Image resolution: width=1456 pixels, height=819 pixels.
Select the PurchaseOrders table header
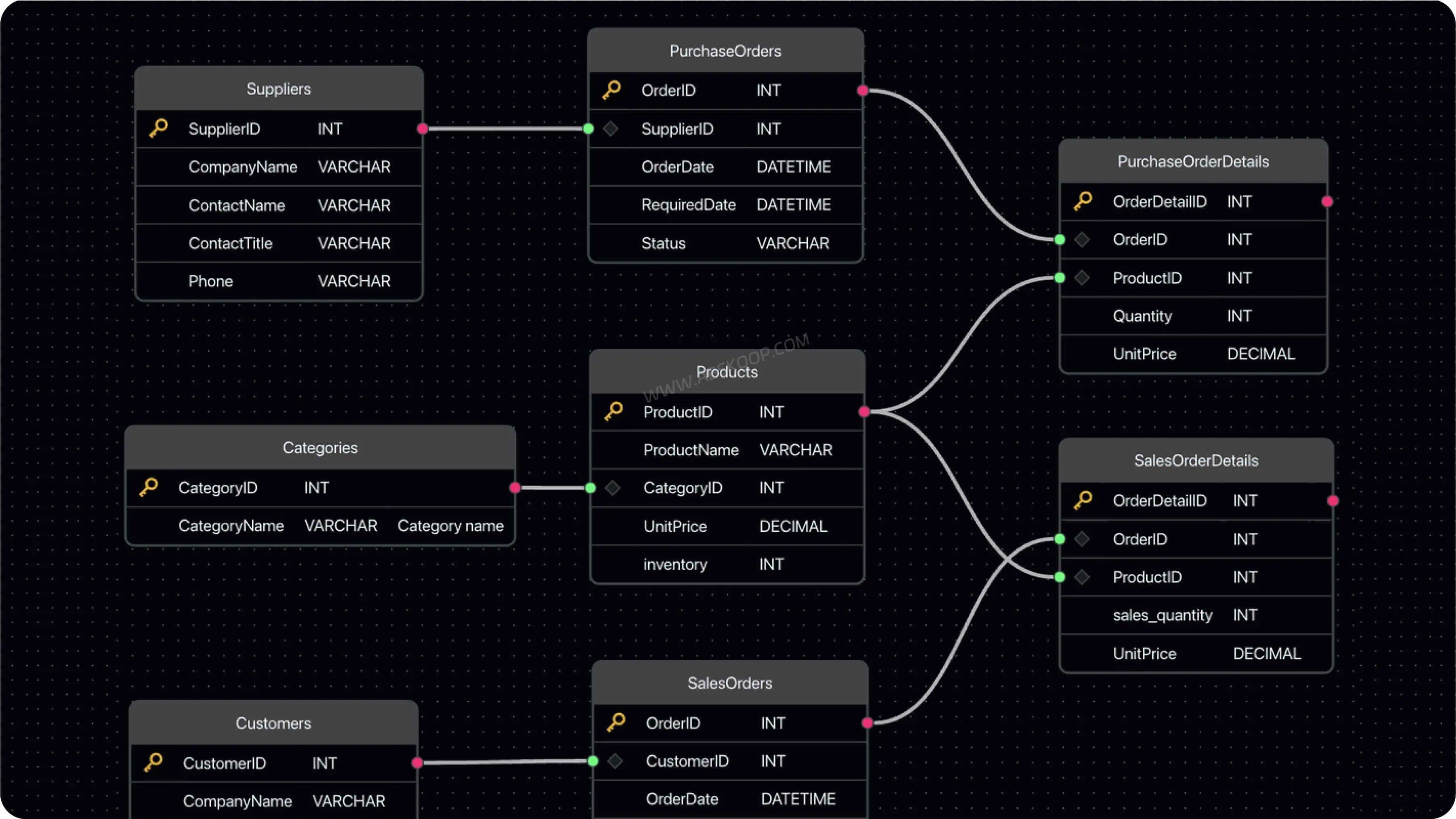click(x=725, y=51)
